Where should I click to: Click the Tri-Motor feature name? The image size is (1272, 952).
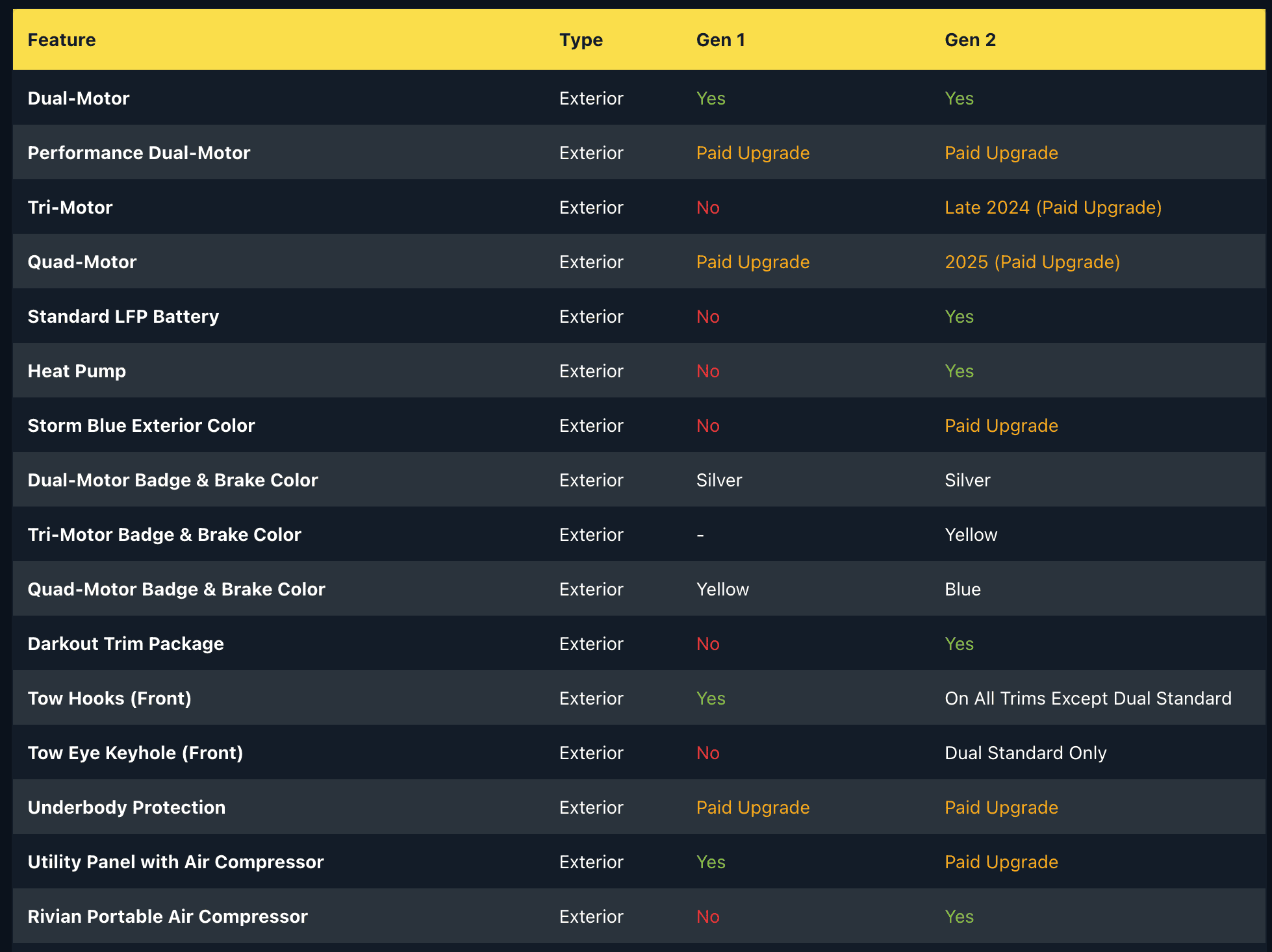[x=70, y=207]
